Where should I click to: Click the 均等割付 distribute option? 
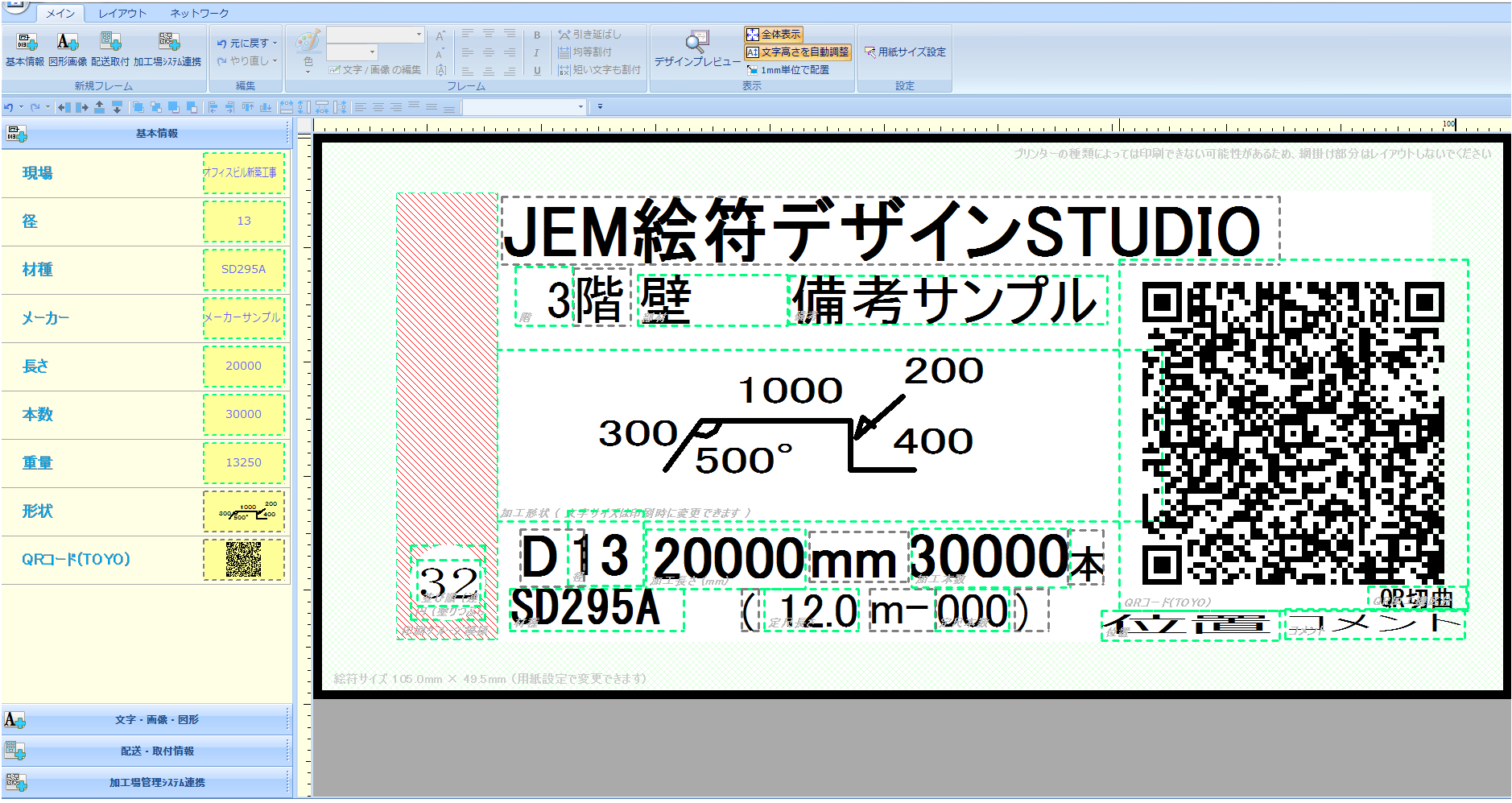(x=585, y=52)
